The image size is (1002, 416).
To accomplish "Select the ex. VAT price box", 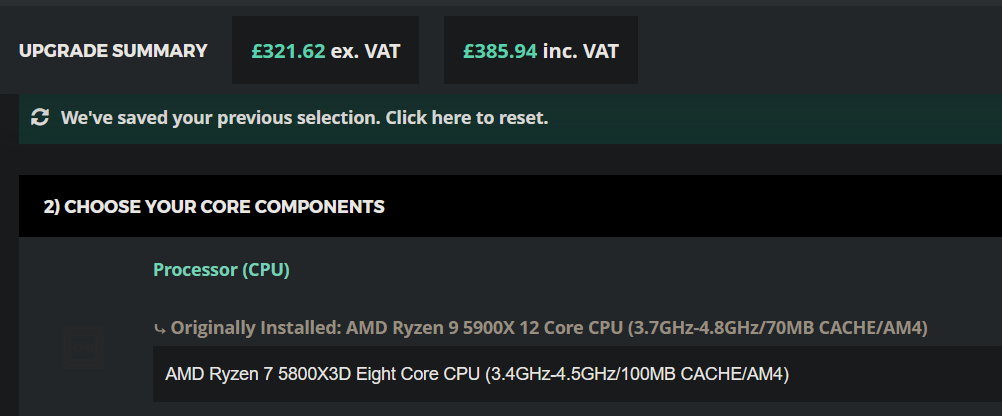I will click(325, 50).
